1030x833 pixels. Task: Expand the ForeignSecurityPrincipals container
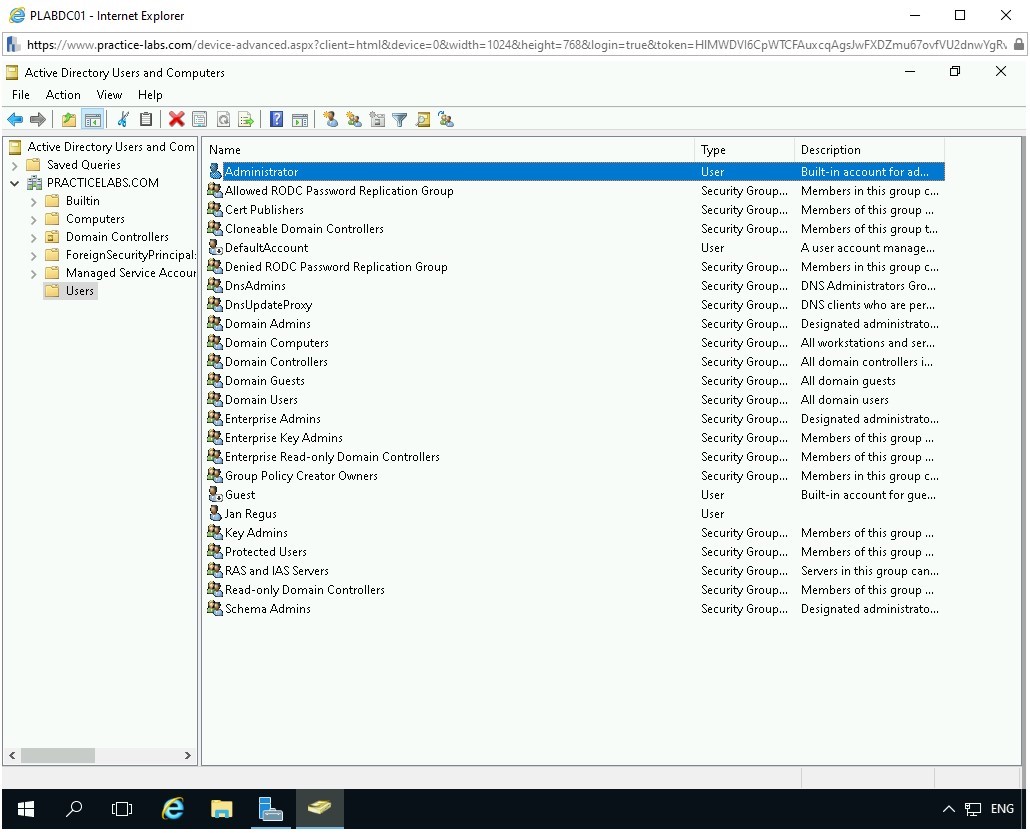(x=34, y=256)
